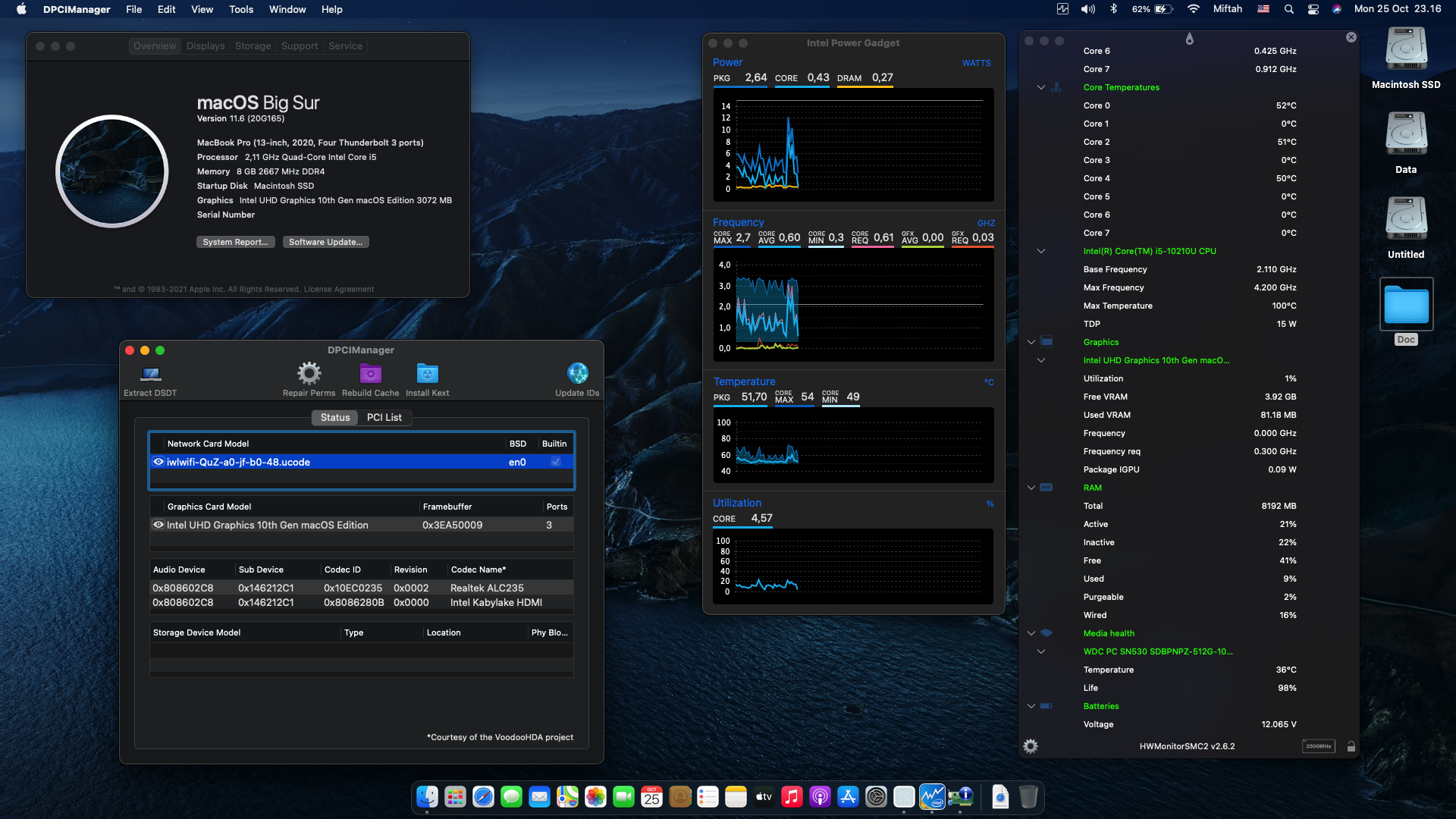Click the lock icon in HWMonitorSMC2
The width and height of the screenshot is (1456, 819).
point(1351,747)
